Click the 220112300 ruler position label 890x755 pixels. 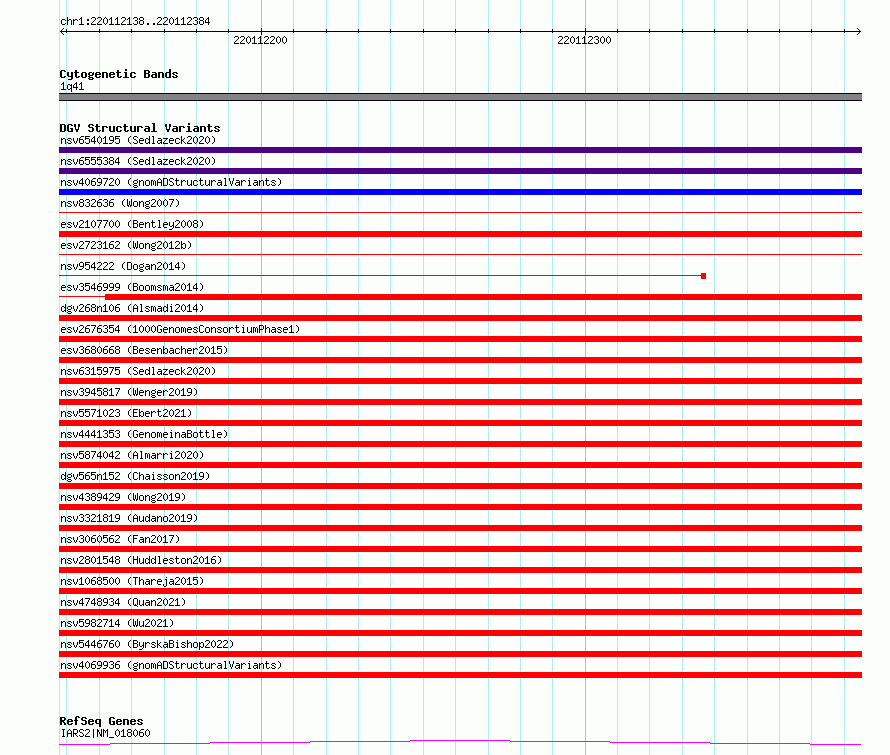pyautogui.click(x=584, y=40)
